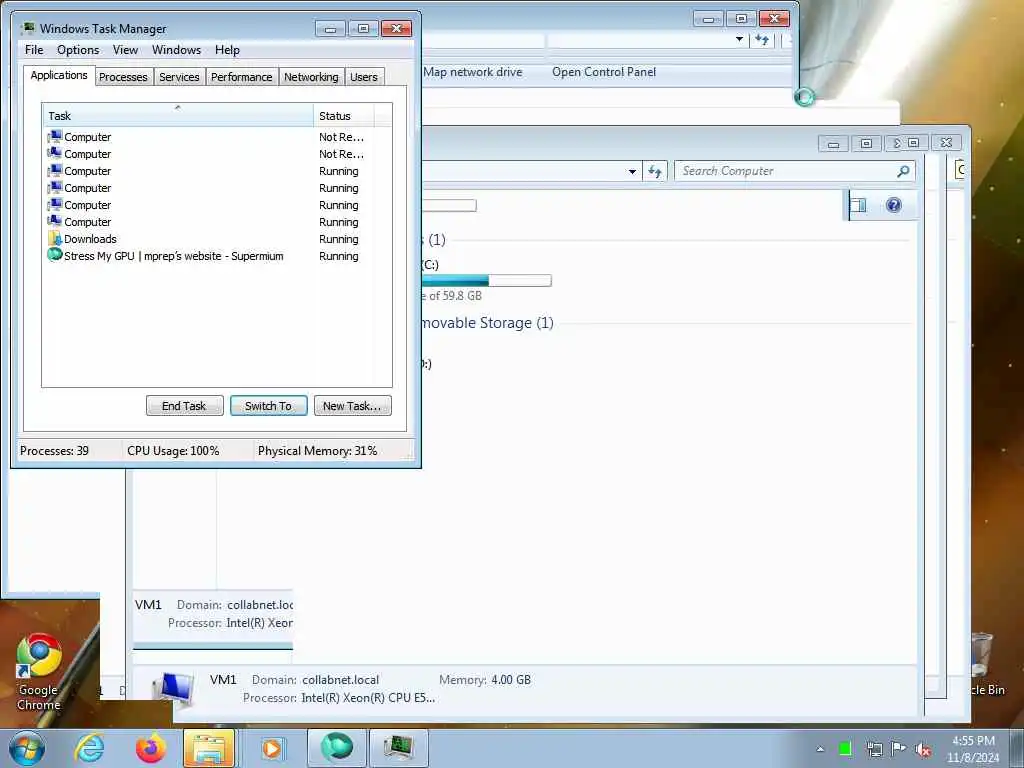This screenshot has height=768, width=1024.
Task: Switch to the Users tab
Action: click(364, 77)
